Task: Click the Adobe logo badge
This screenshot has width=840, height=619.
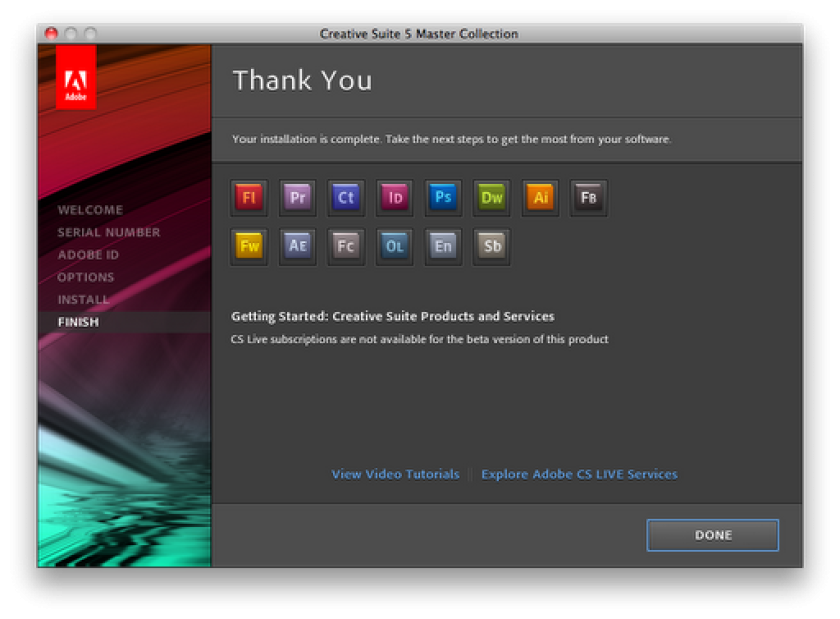Action: click(76, 77)
